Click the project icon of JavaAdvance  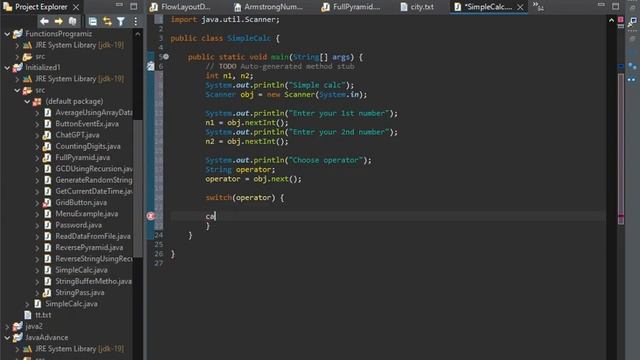(18, 338)
